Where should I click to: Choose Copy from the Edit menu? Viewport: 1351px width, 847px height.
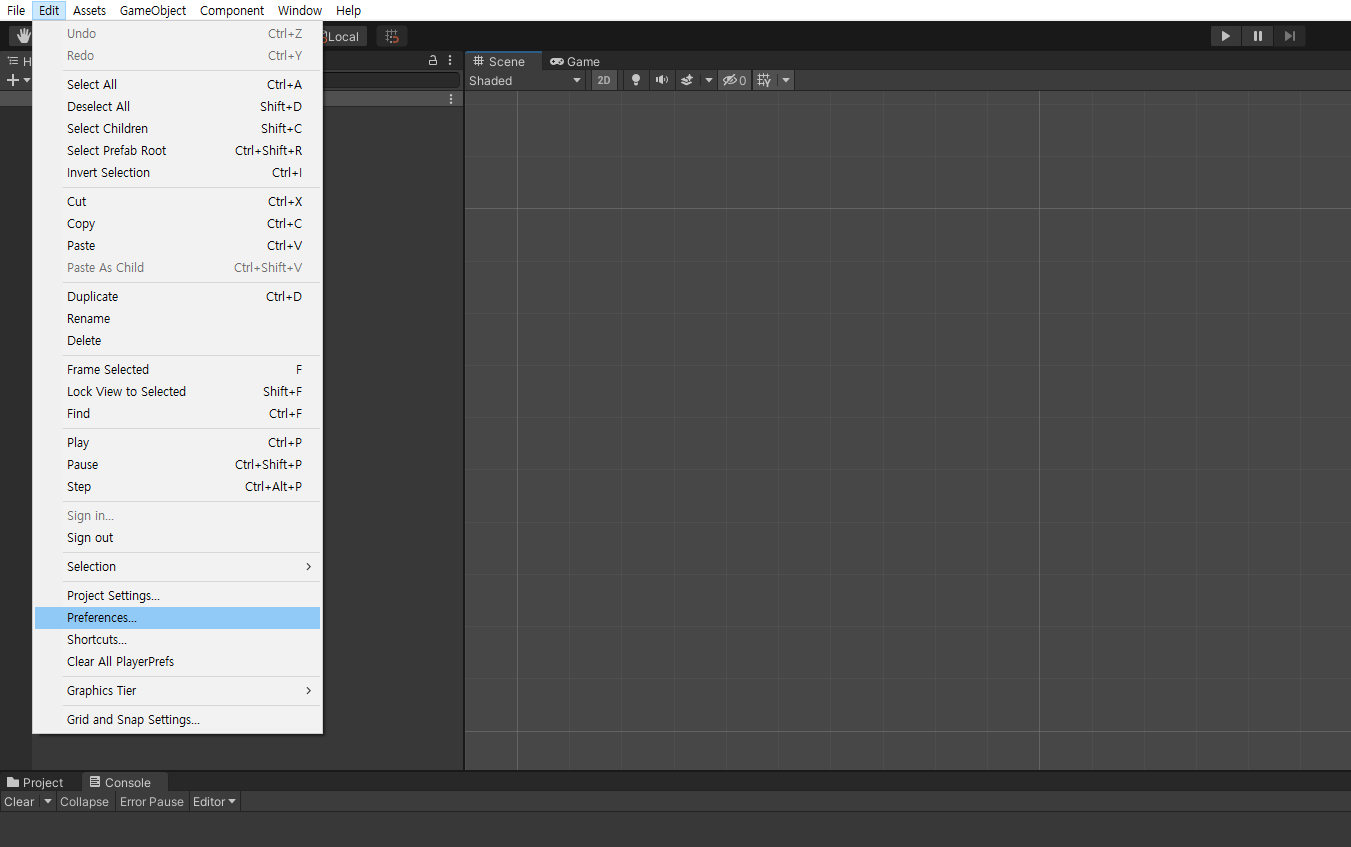click(x=177, y=223)
